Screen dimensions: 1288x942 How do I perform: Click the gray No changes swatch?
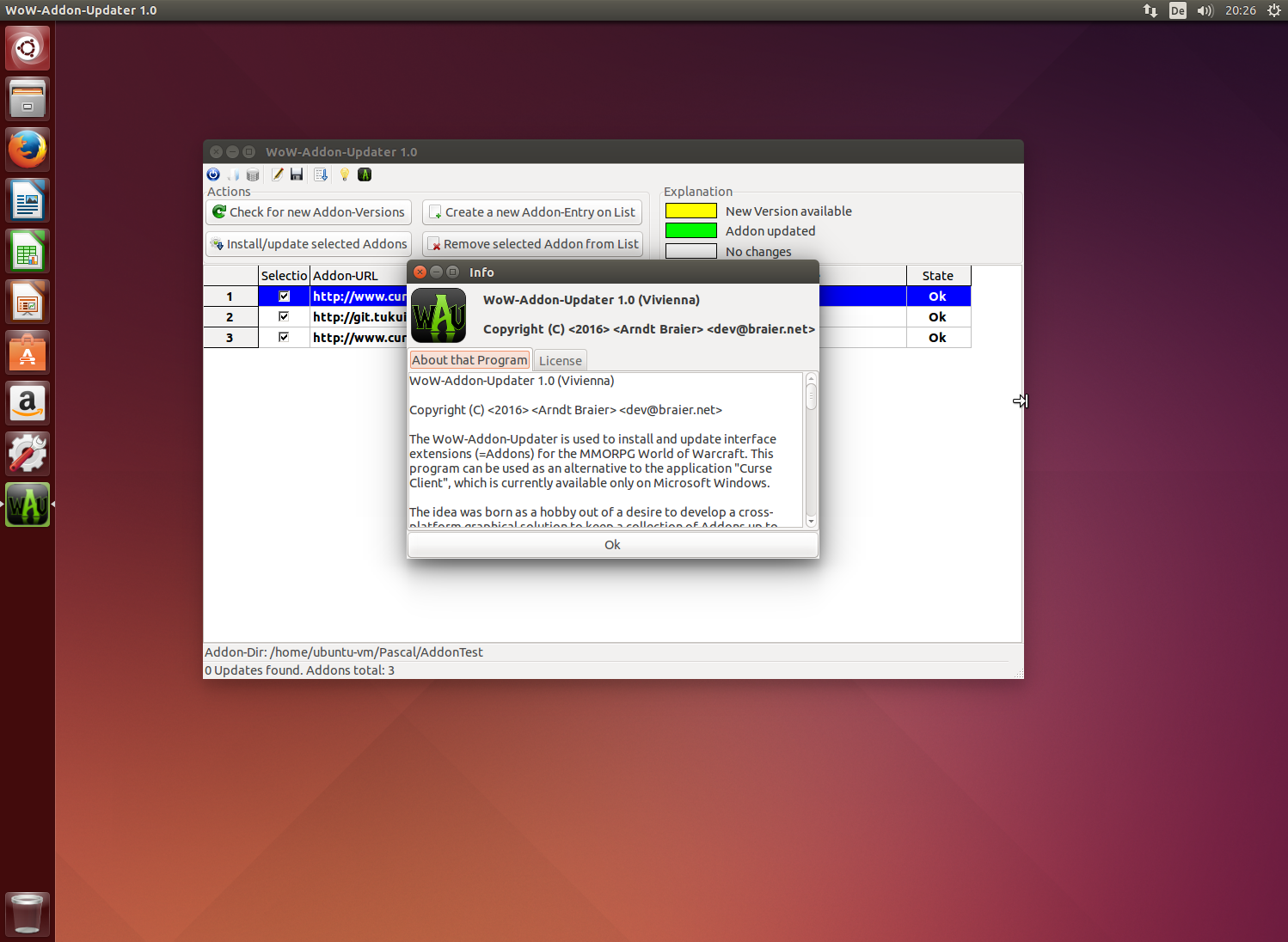point(691,251)
